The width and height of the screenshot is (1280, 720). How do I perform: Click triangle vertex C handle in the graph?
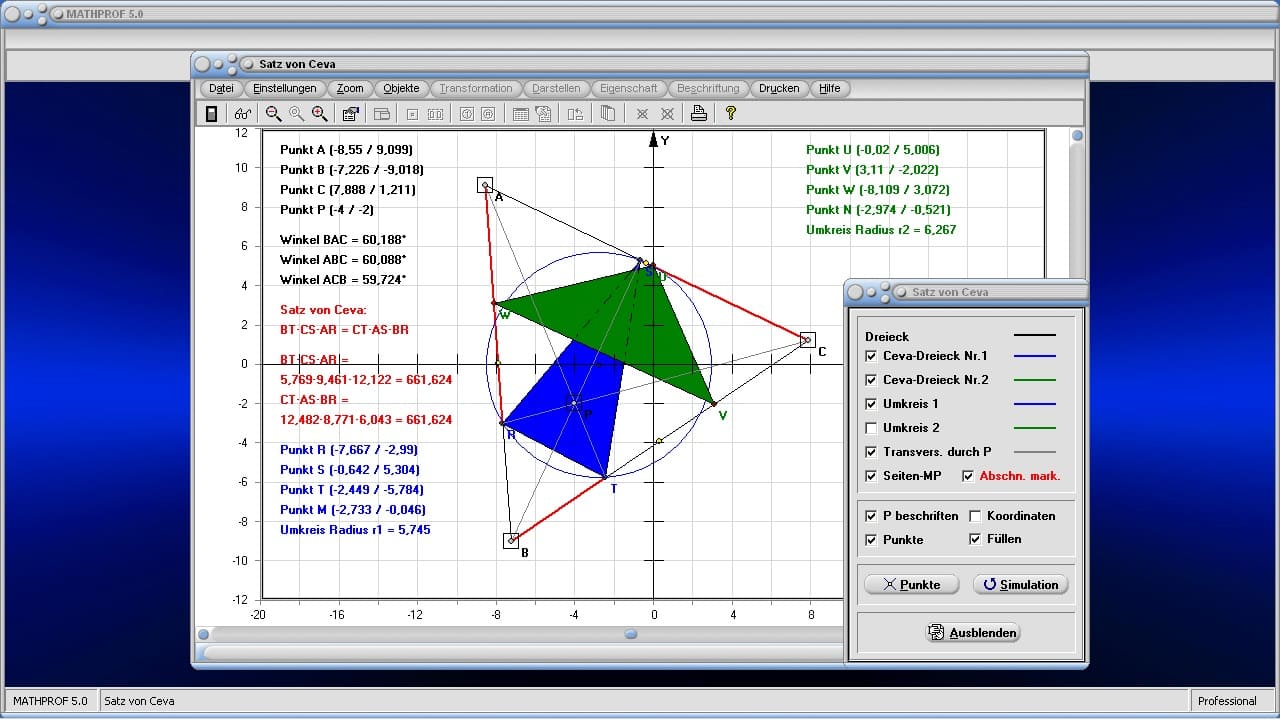click(x=808, y=340)
